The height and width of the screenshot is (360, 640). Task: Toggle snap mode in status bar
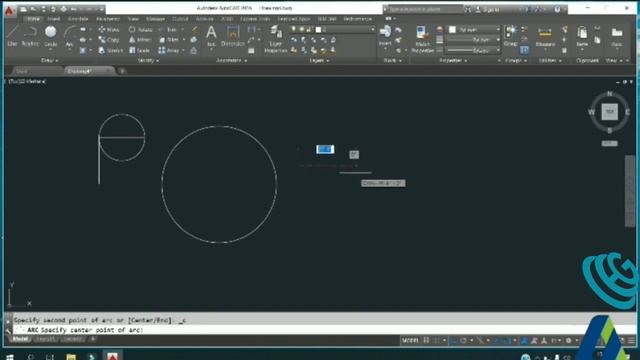pyautogui.click(x=437, y=340)
